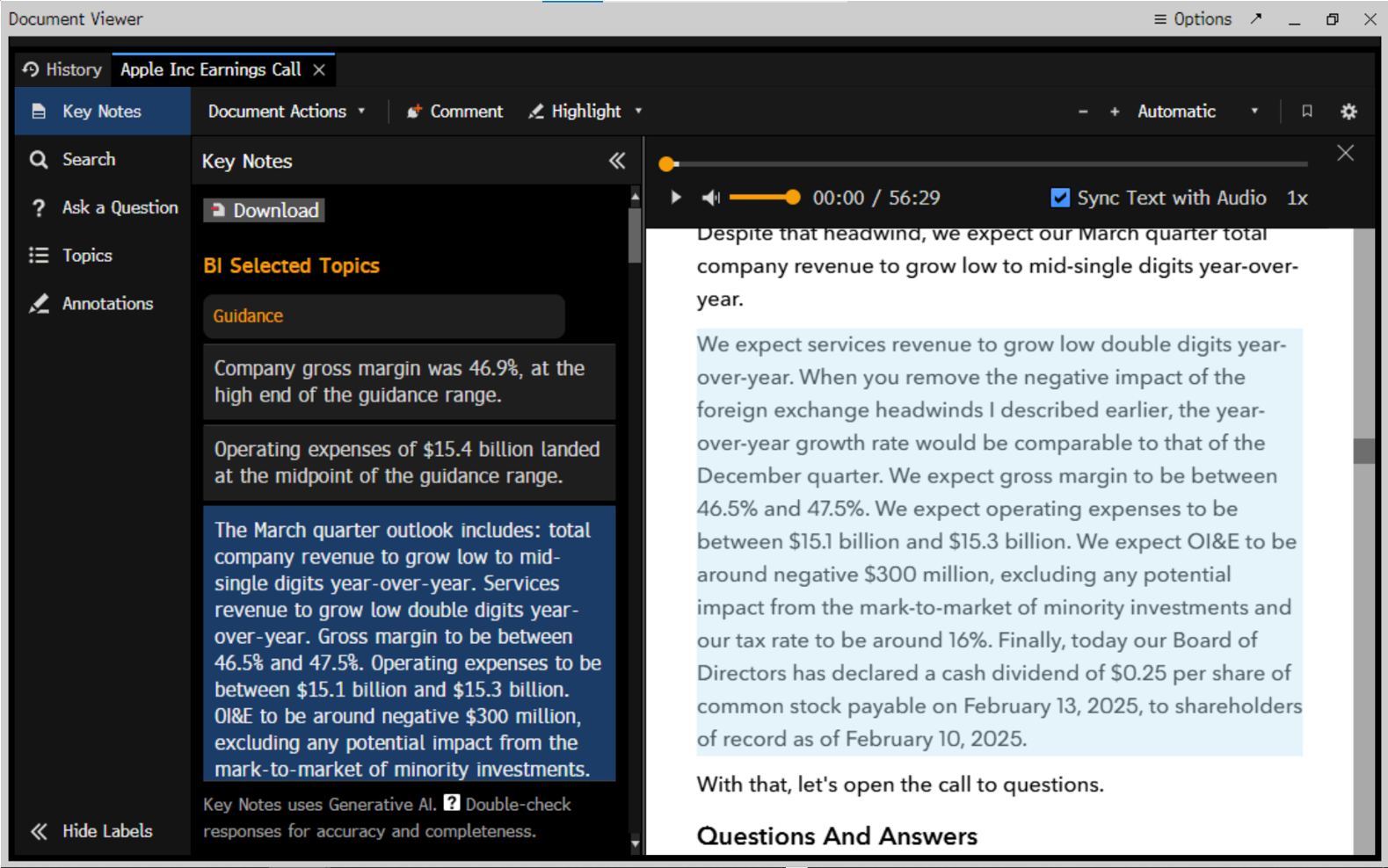The image size is (1388, 868).
Task: Click the Questions And Answers heading
Action: coord(837,835)
